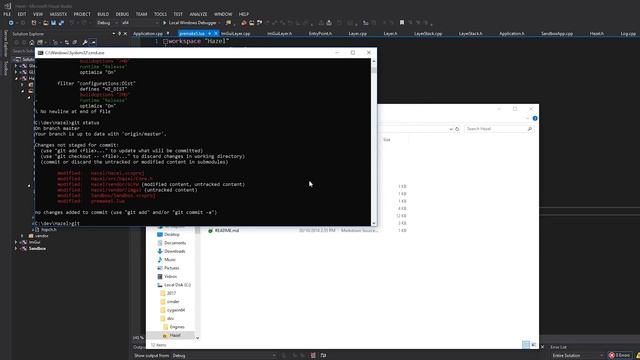Viewport: 640px width, 360px height.
Task: Click the Size column header in File Explorer
Action: (387, 140)
